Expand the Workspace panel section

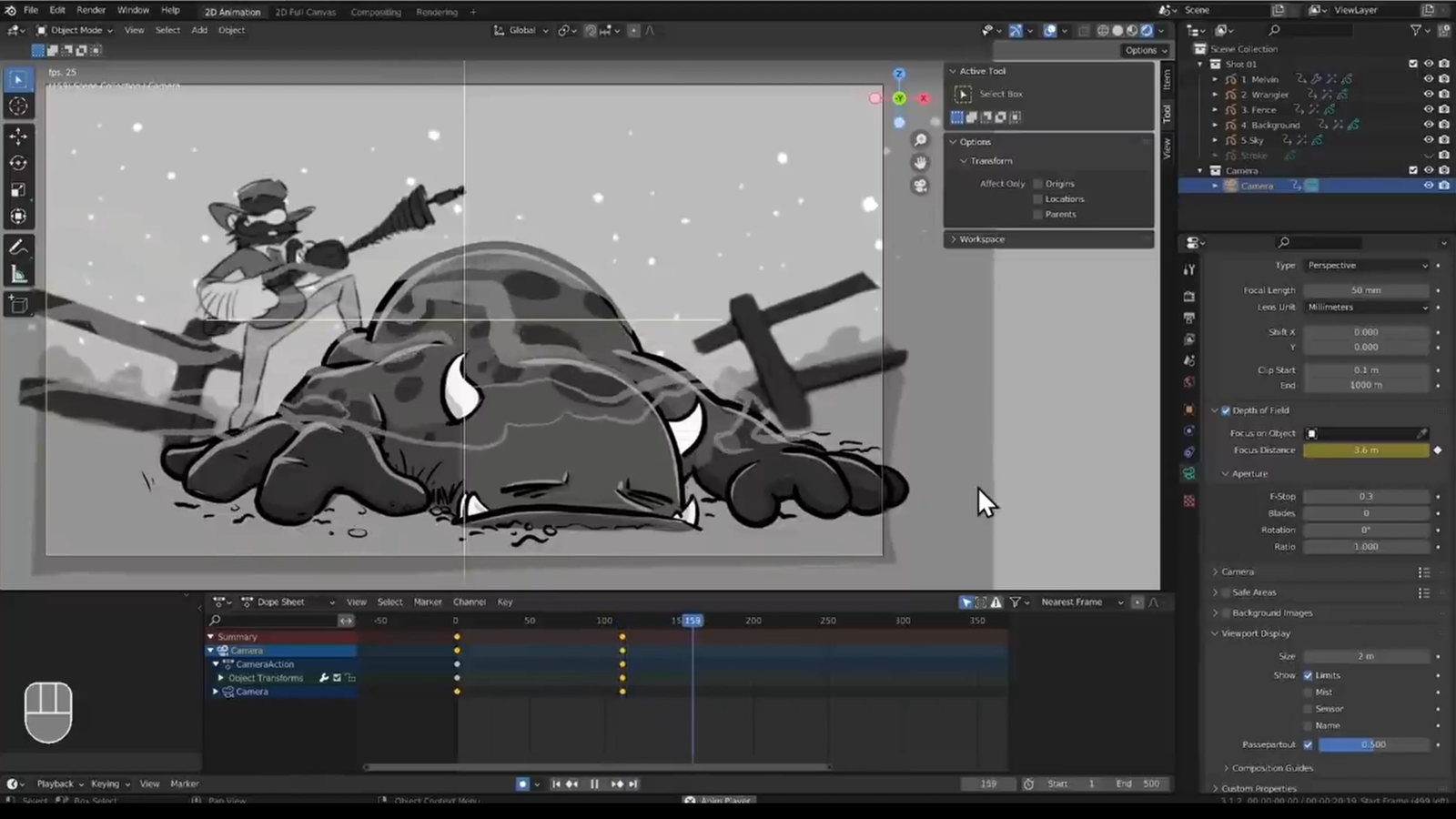[981, 239]
